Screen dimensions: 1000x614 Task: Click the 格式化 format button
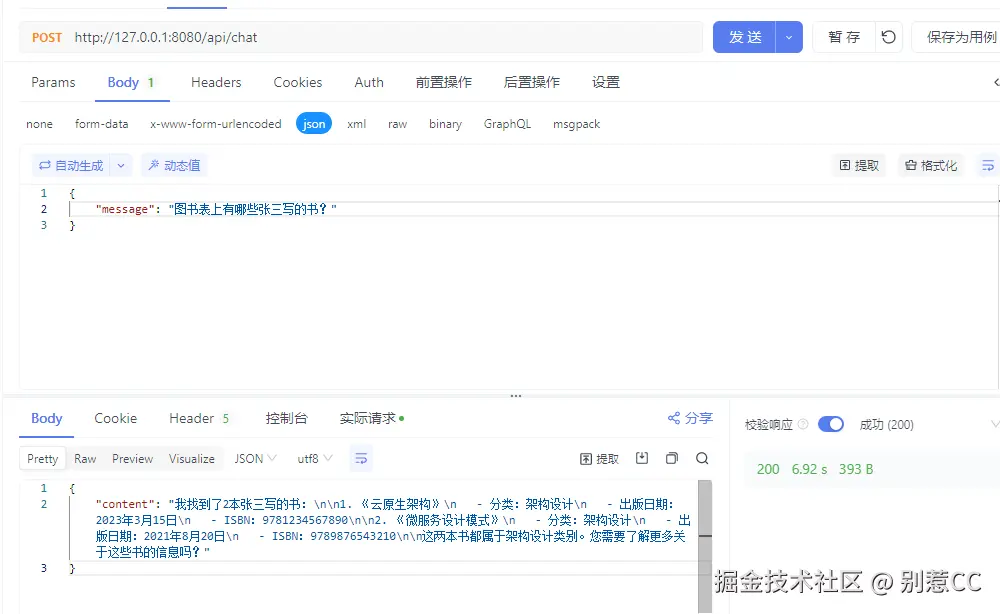(x=931, y=166)
